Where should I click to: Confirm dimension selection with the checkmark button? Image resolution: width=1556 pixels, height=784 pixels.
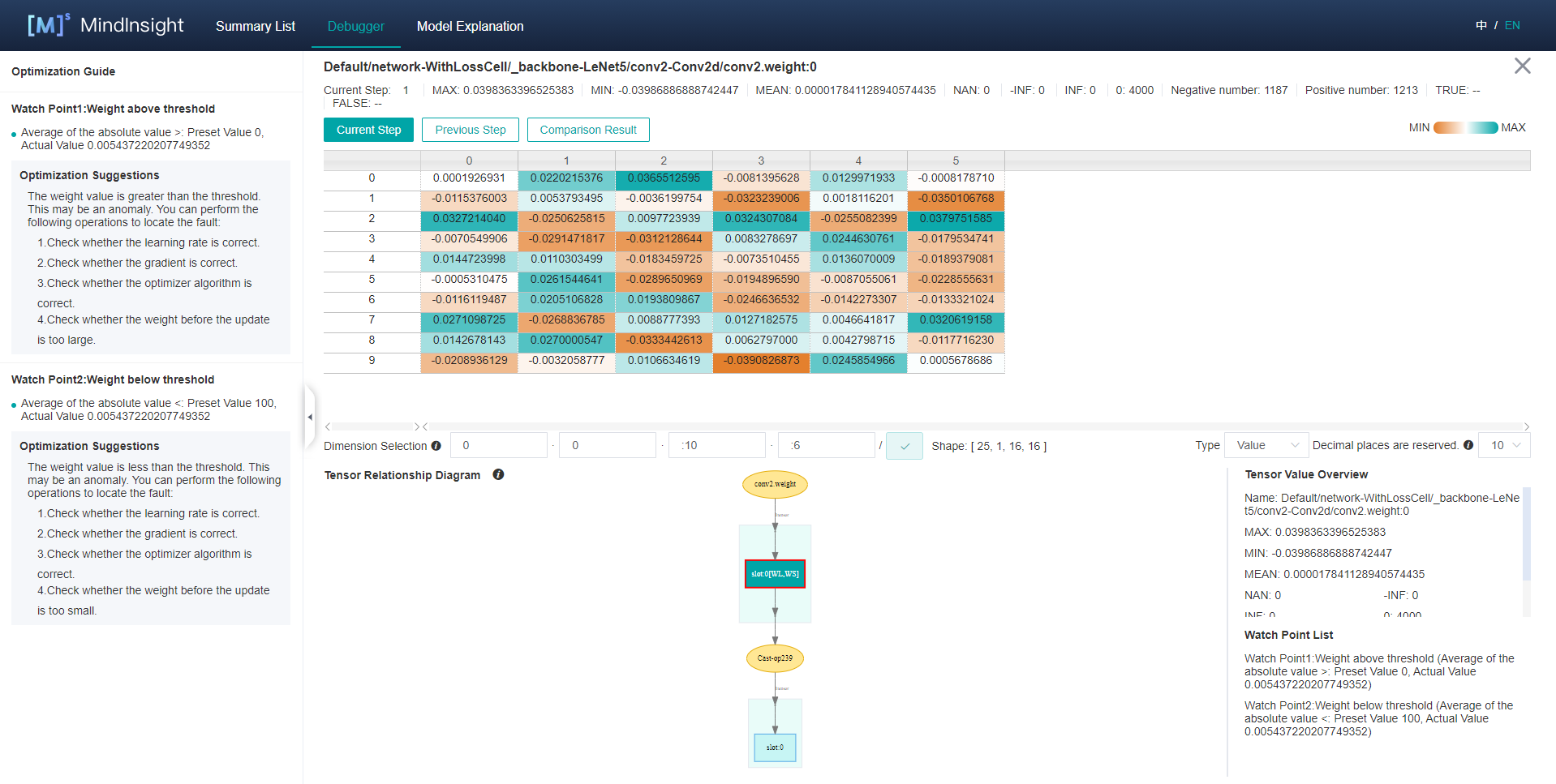tap(904, 446)
